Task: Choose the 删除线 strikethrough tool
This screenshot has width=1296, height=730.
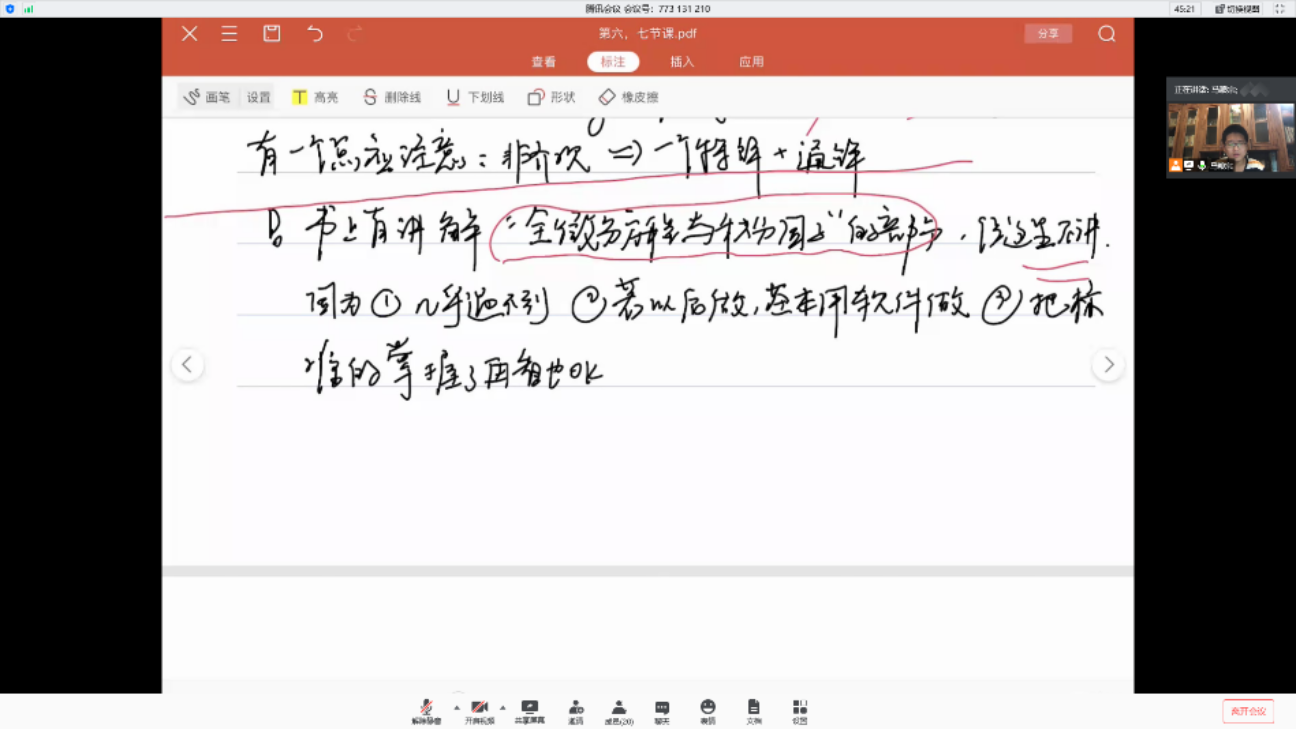Action: coord(392,97)
